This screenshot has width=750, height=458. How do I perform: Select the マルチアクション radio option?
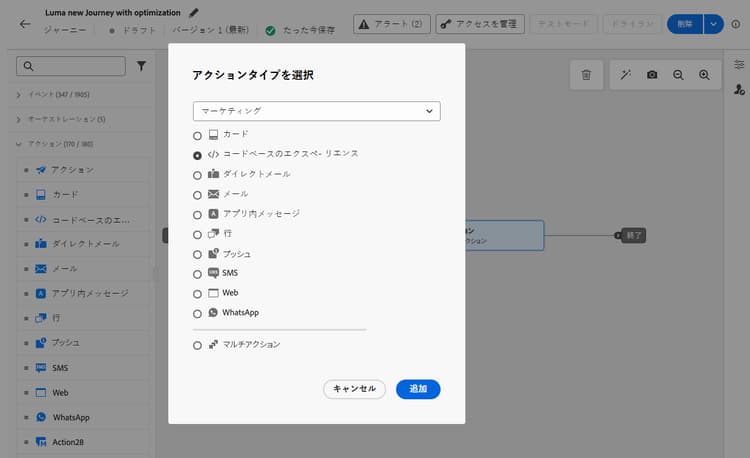[x=197, y=345]
